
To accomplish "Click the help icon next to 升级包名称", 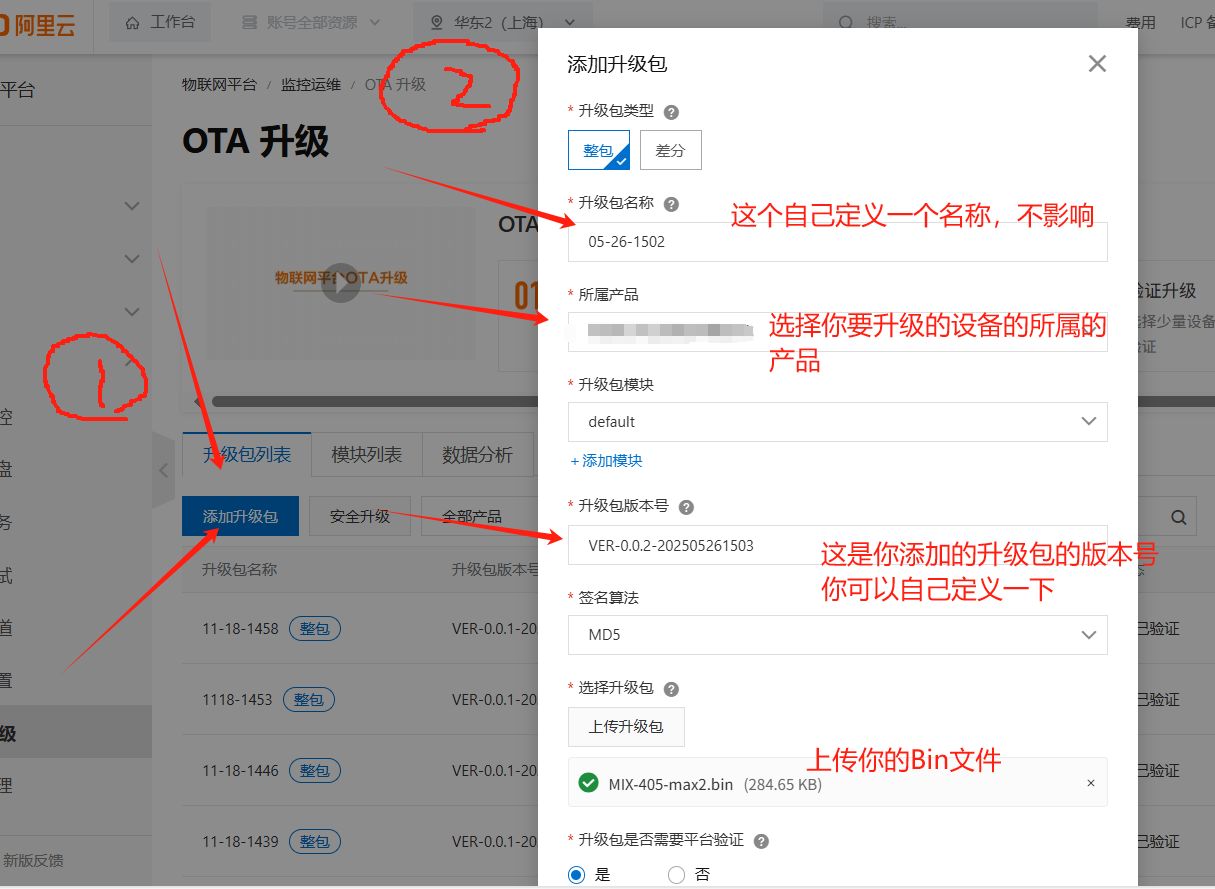I will [x=672, y=204].
